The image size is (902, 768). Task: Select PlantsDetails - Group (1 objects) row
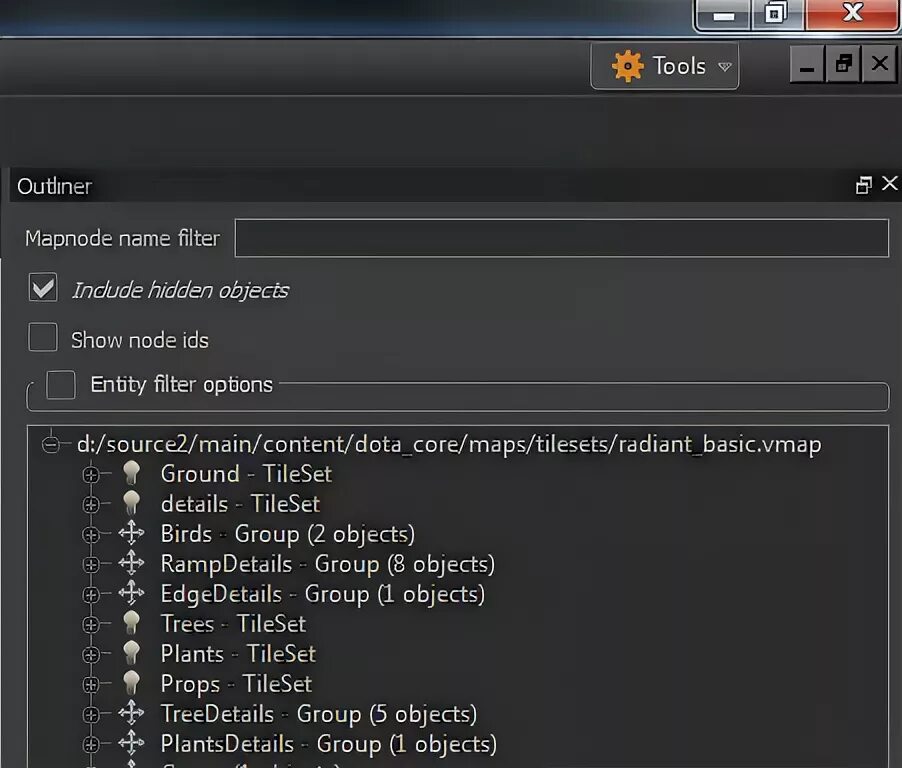point(329,743)
